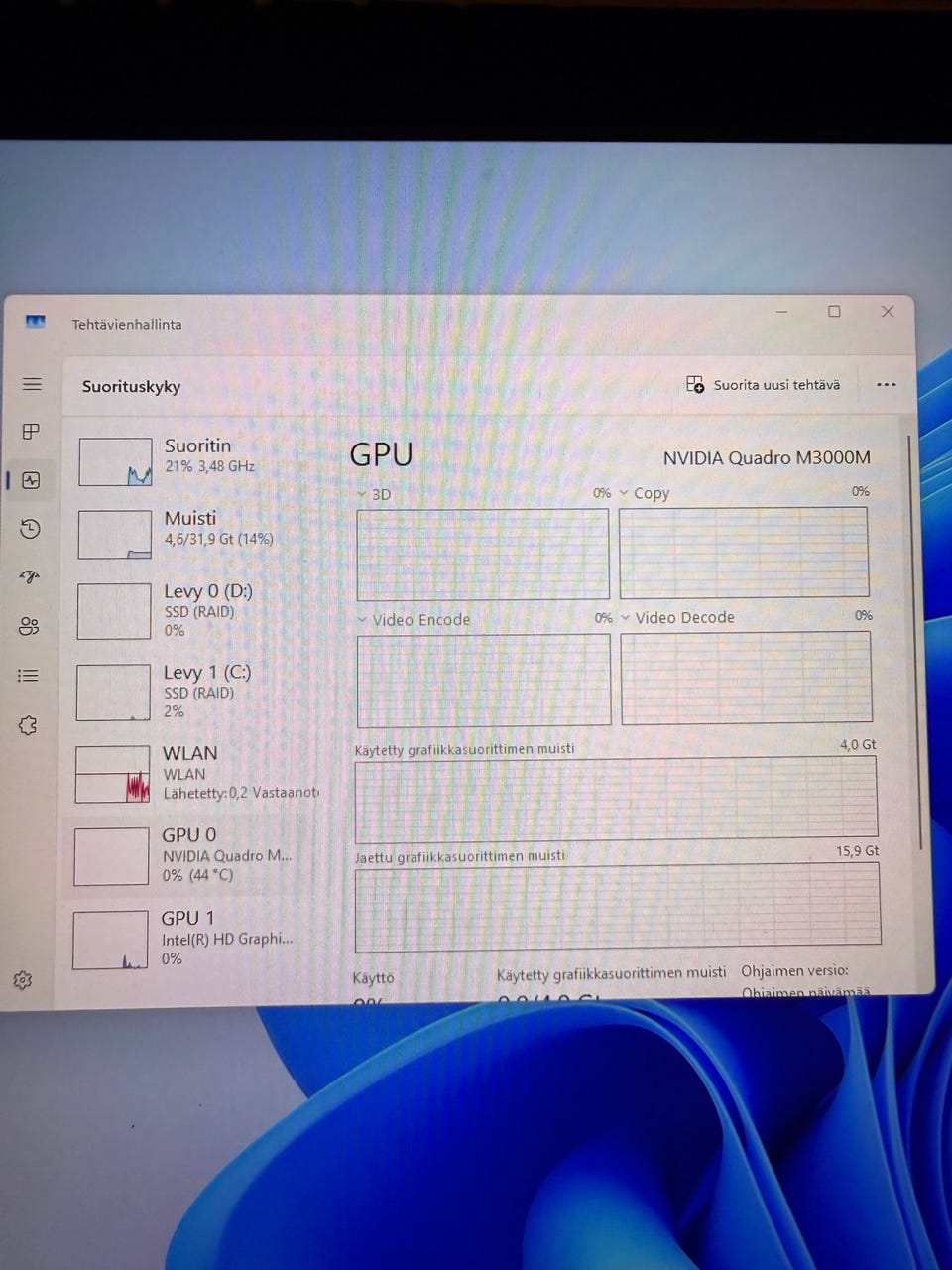Click the 3D usage graph
This screenshot has width=952, height=1270.
[x=483, y=555]
